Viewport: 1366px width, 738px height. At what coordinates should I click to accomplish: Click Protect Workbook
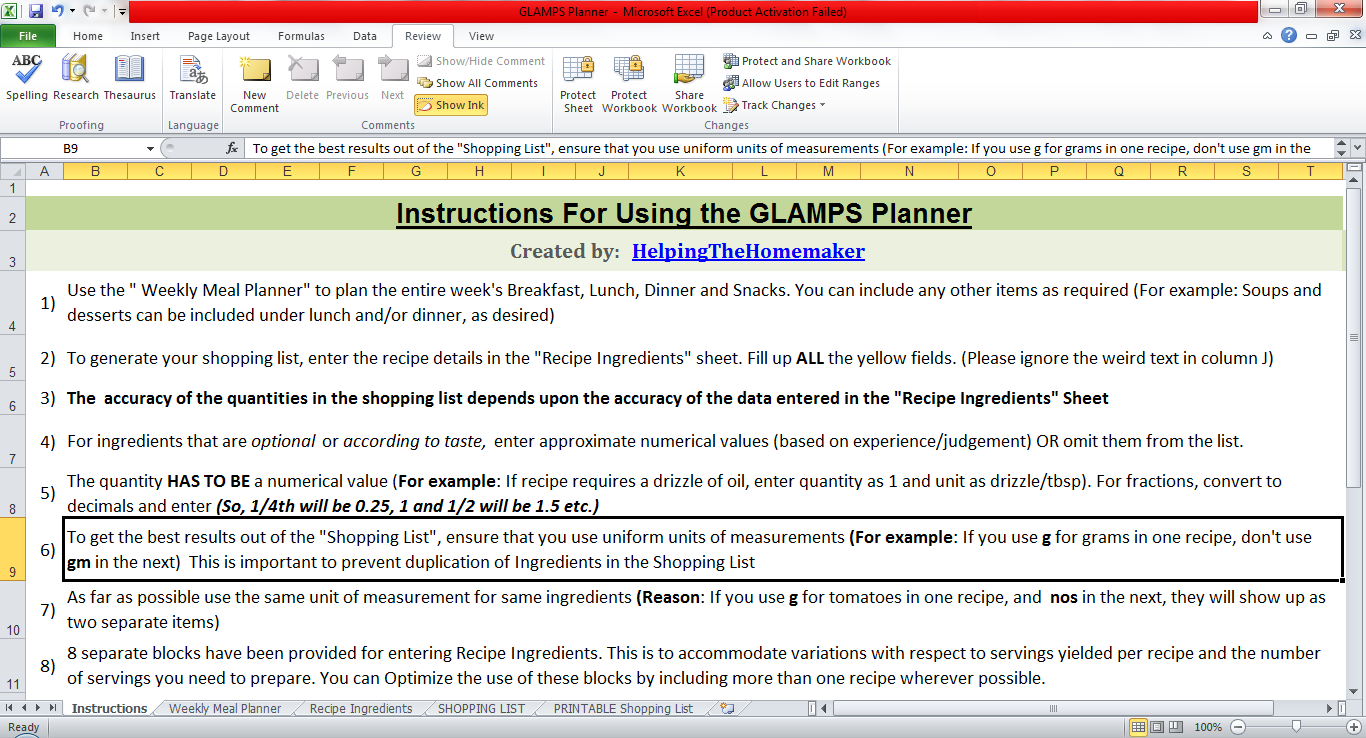(629, 84)
